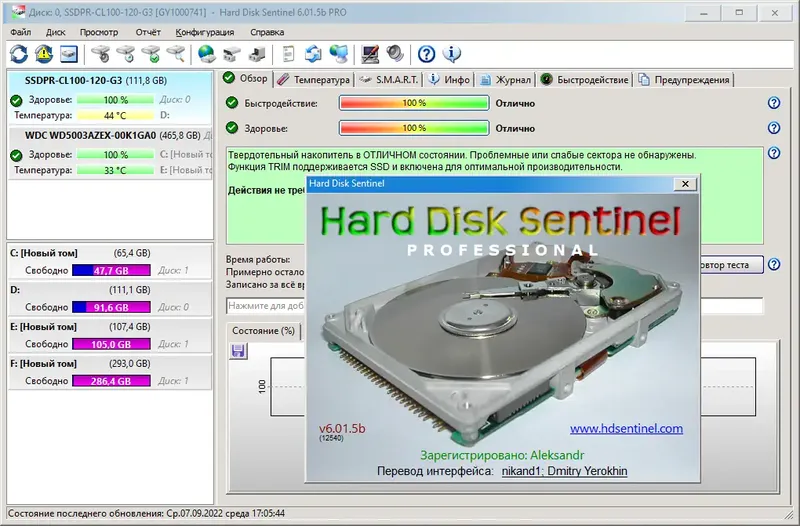This screenshot has width=800, height=526.
Task: Open the Файл menu
Action: tap(20, 32)
